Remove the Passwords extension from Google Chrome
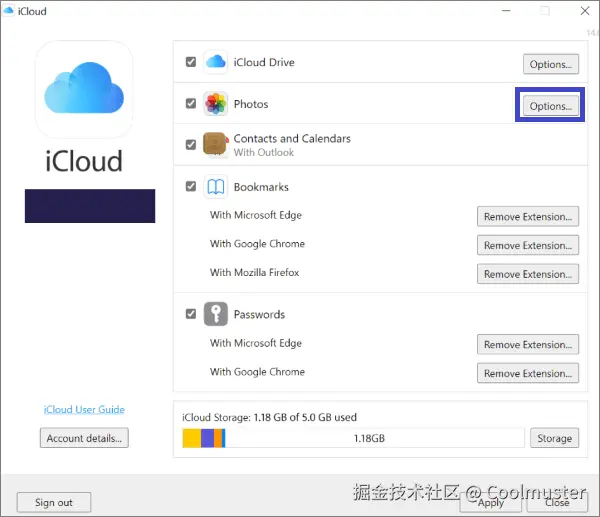 (x=528, y=373)
